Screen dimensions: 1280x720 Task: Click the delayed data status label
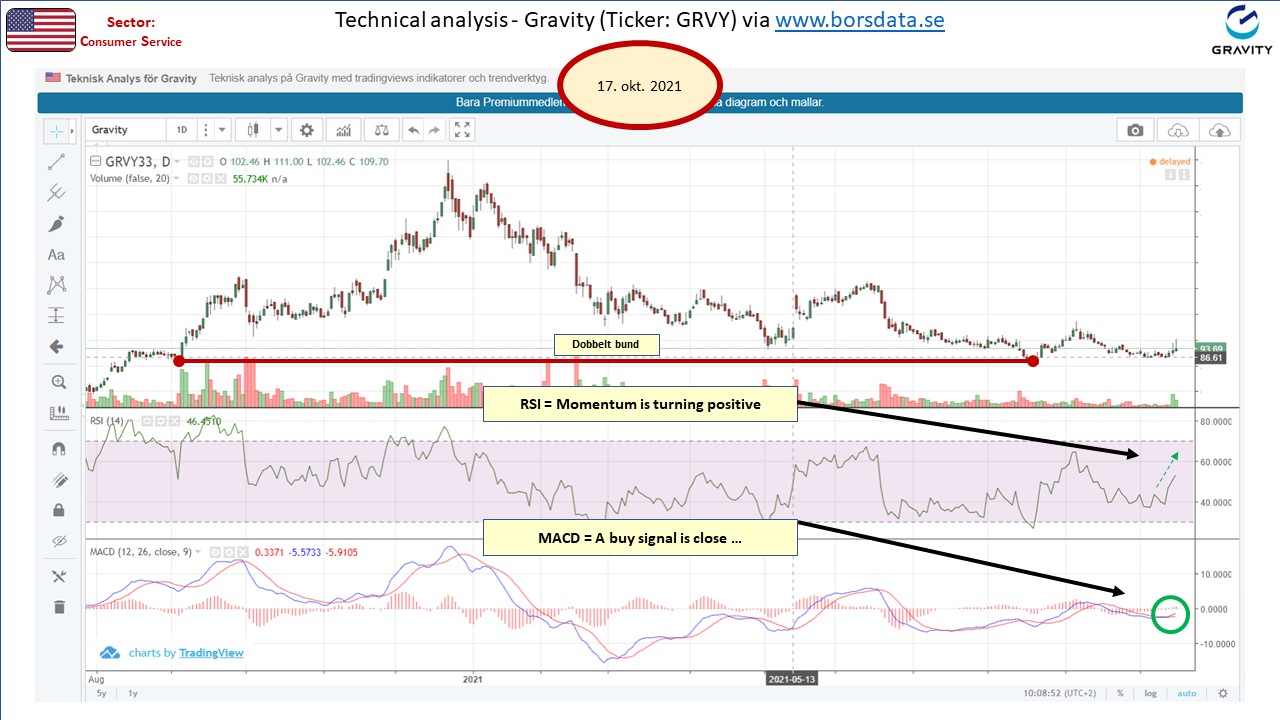1170,161
